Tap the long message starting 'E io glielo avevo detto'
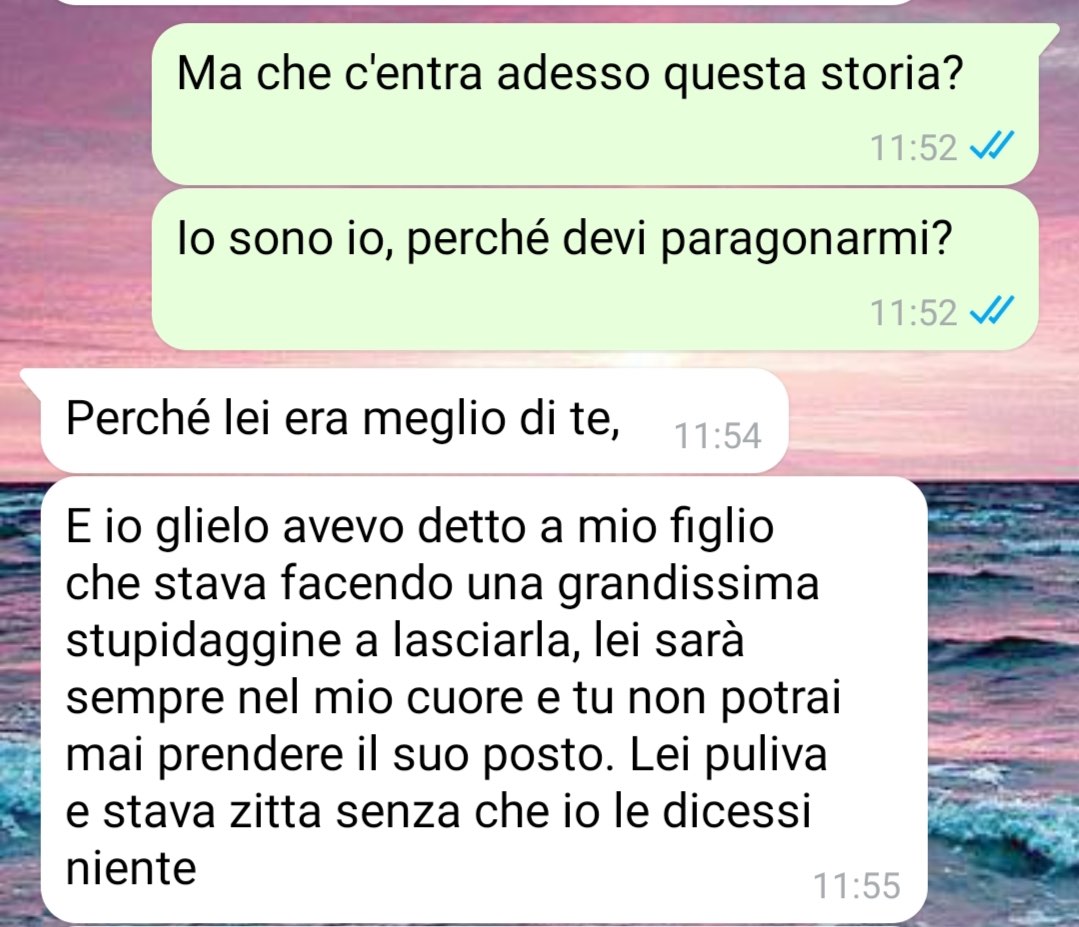1079x927 pixels. tap(484, 699)
